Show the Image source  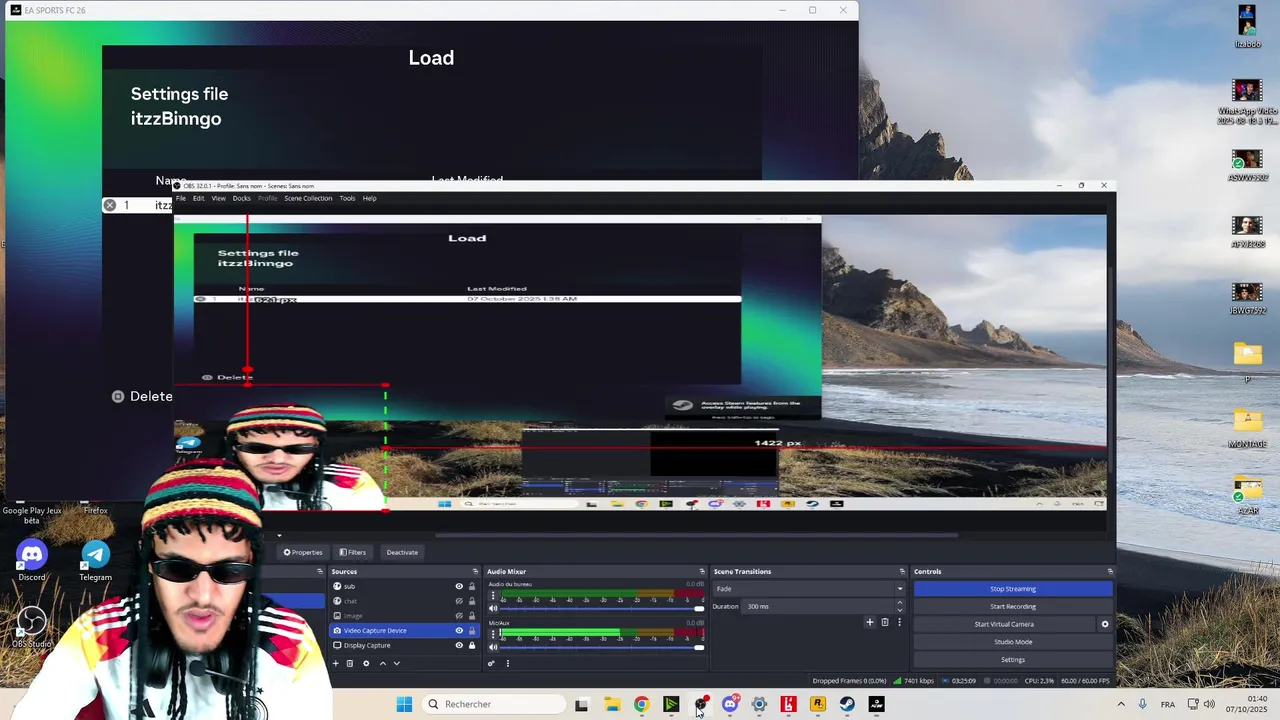click(459, 616)
